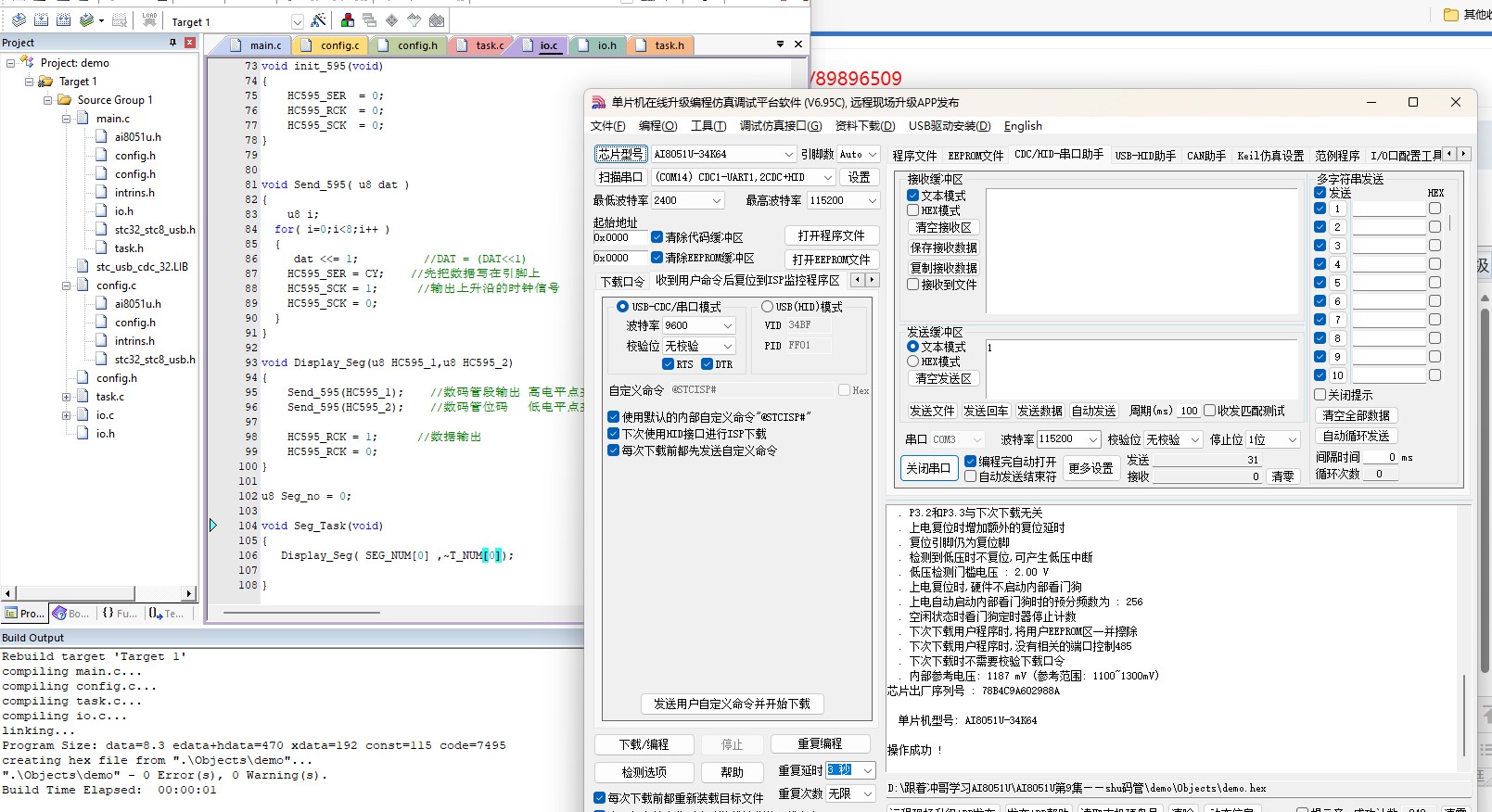The width and height of the screenshot is (1492, 812).
Task: Click the send buffer text input area
Action: (1141, 368)
